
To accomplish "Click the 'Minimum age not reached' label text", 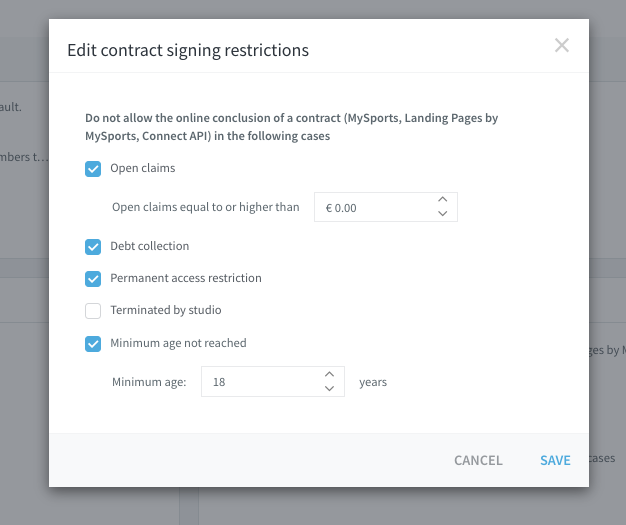I will (x=178, y=343).
